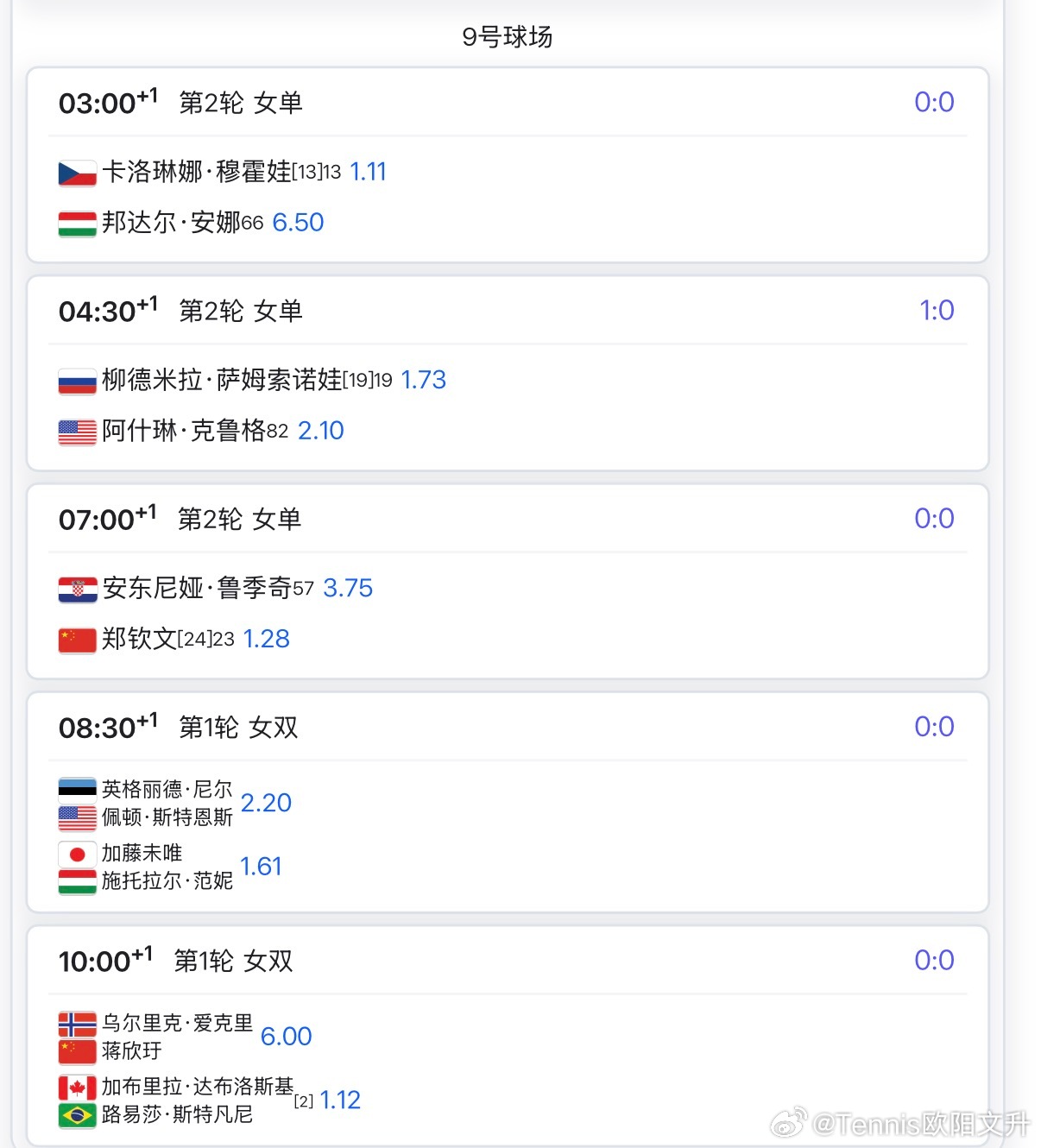Click the Czech flag beside 卡洛琳娜·穆霍娃
Viewport: 1041px width, 1148px height.
coord(77,173)
